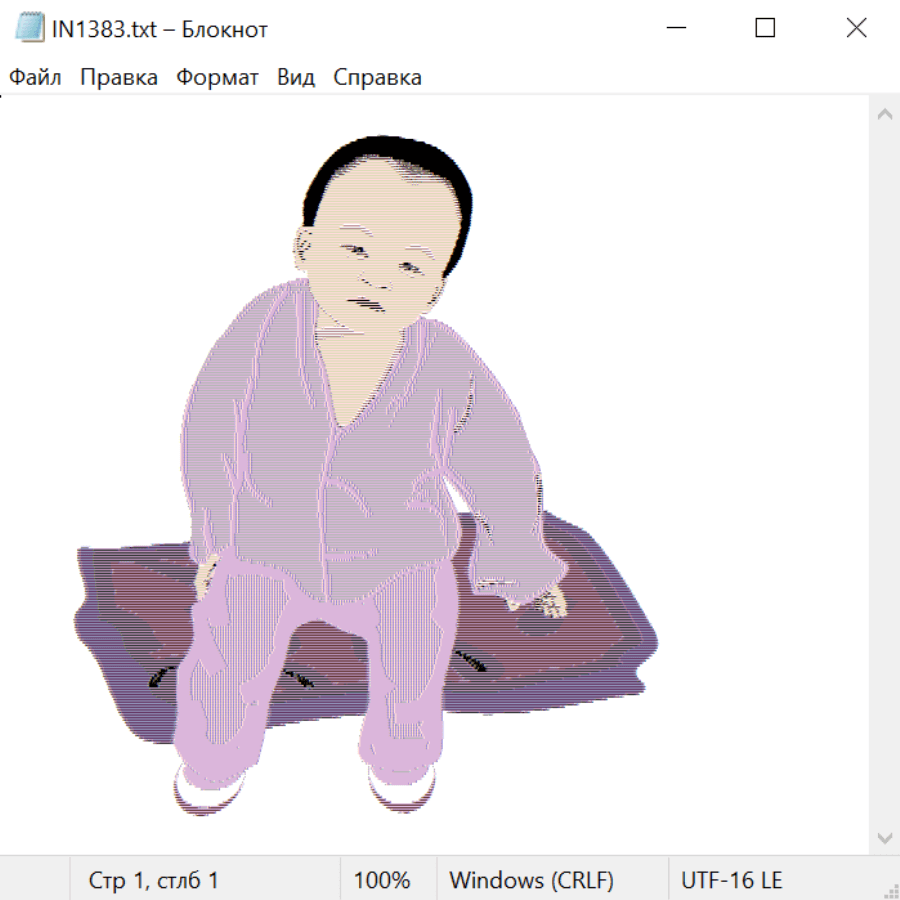The height and width of the screenshot is (900, 900).
Task: Click the Стр 1, стлб 1 status field
Action: coord(153,880)
